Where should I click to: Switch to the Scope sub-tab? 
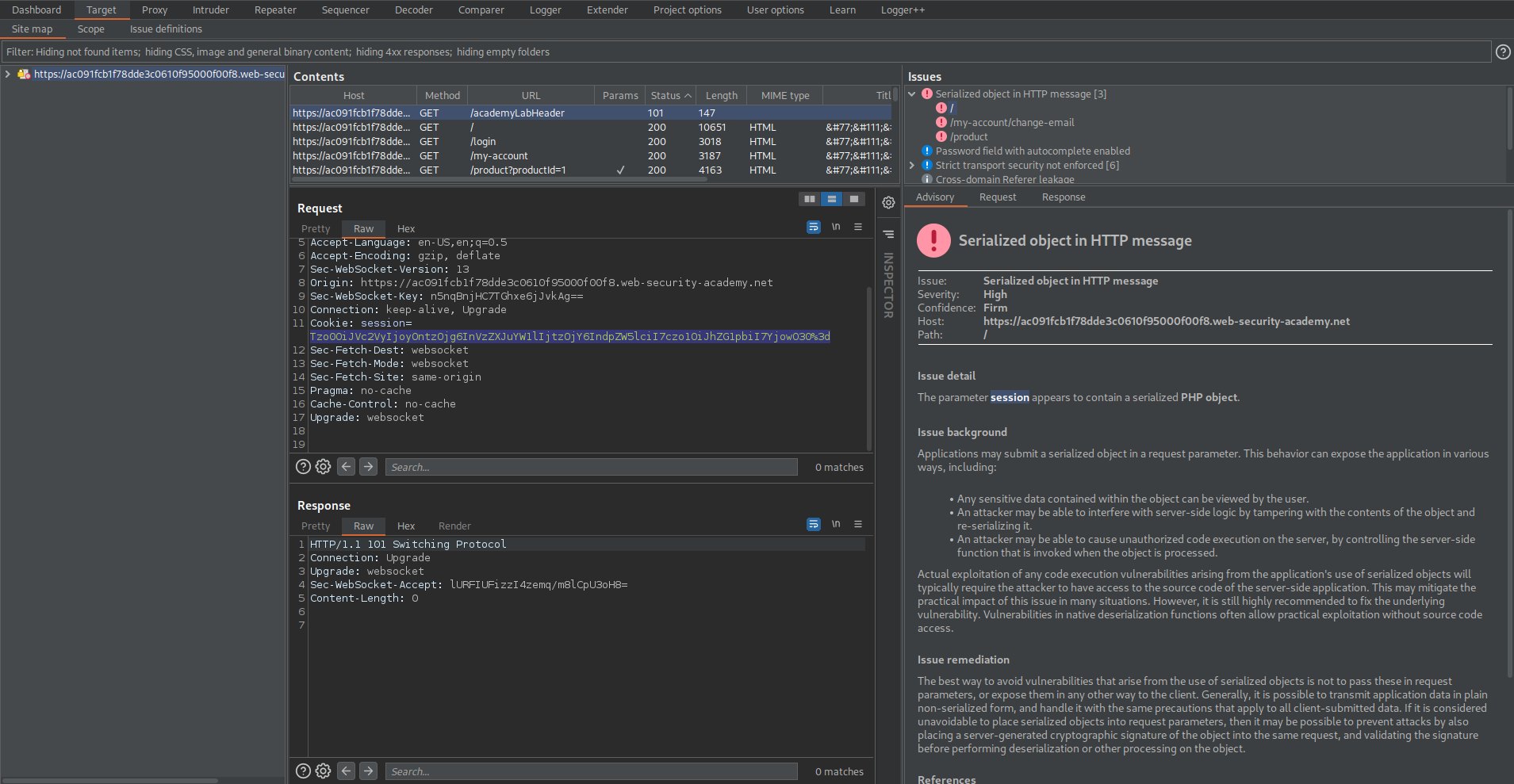[91, 29]
